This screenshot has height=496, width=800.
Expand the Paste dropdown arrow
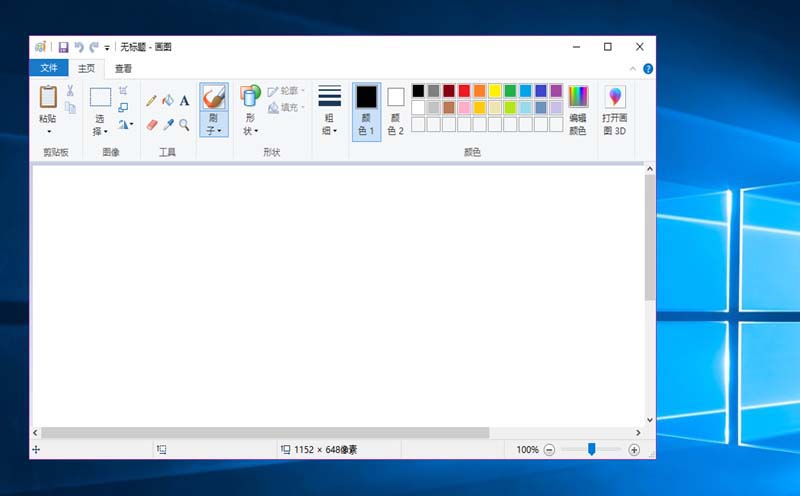coord(49,132)
